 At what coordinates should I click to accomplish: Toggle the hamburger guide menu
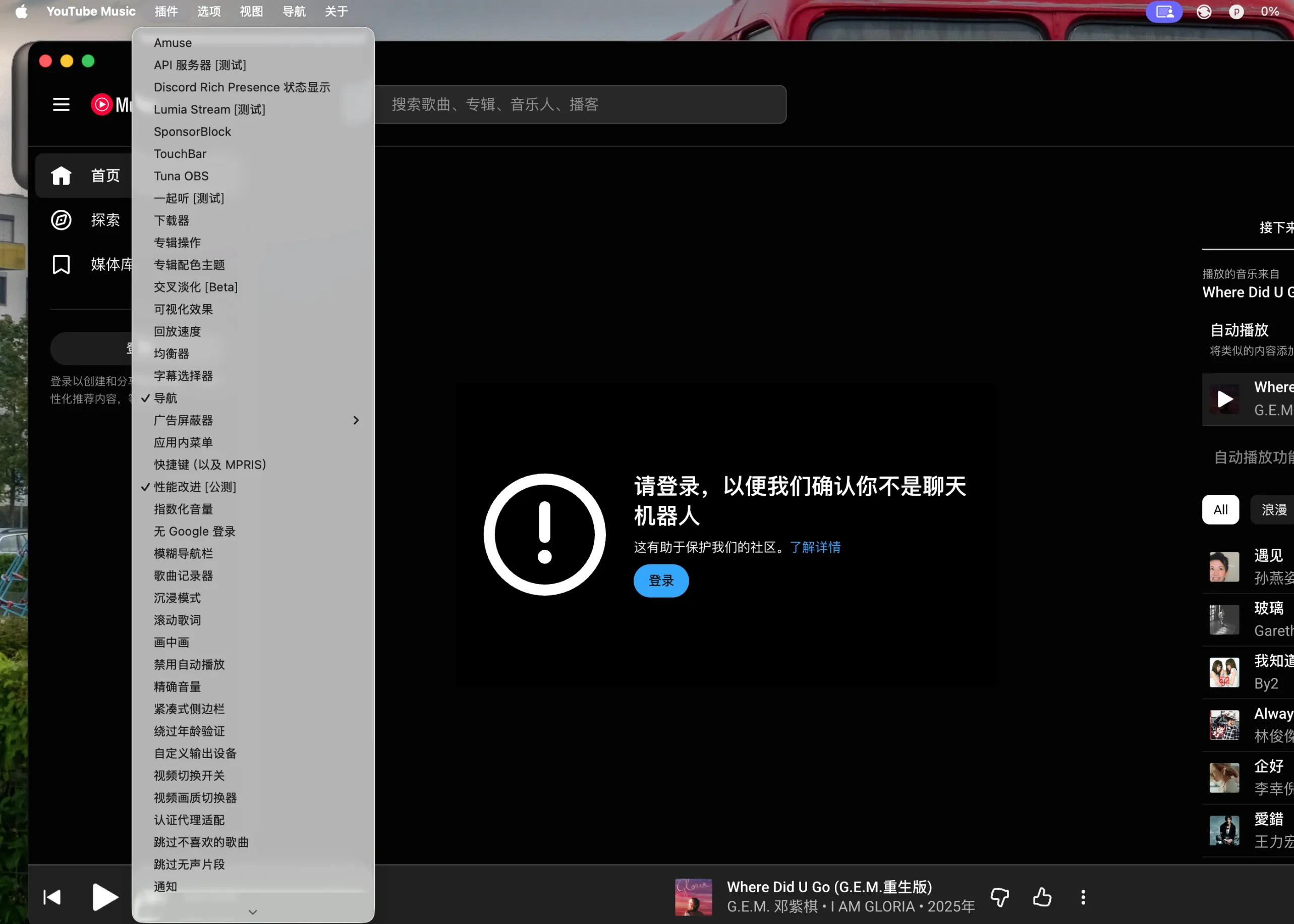(61, 105)
